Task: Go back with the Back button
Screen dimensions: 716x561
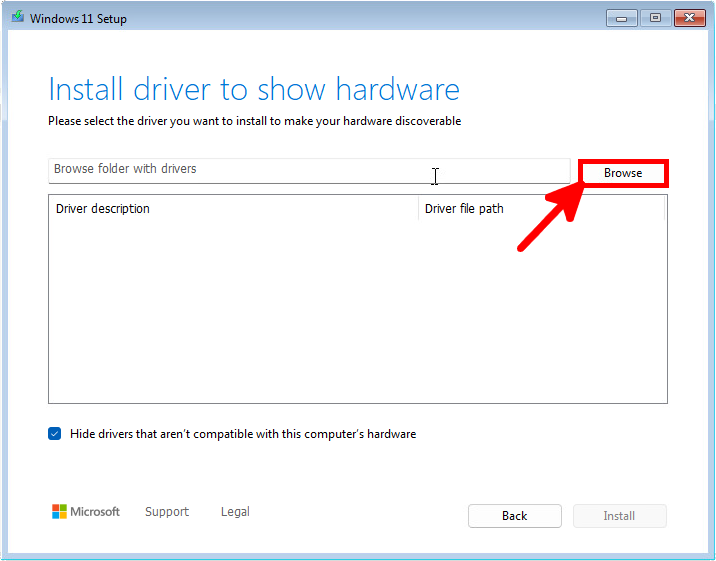Action: (x=515, y=516)
